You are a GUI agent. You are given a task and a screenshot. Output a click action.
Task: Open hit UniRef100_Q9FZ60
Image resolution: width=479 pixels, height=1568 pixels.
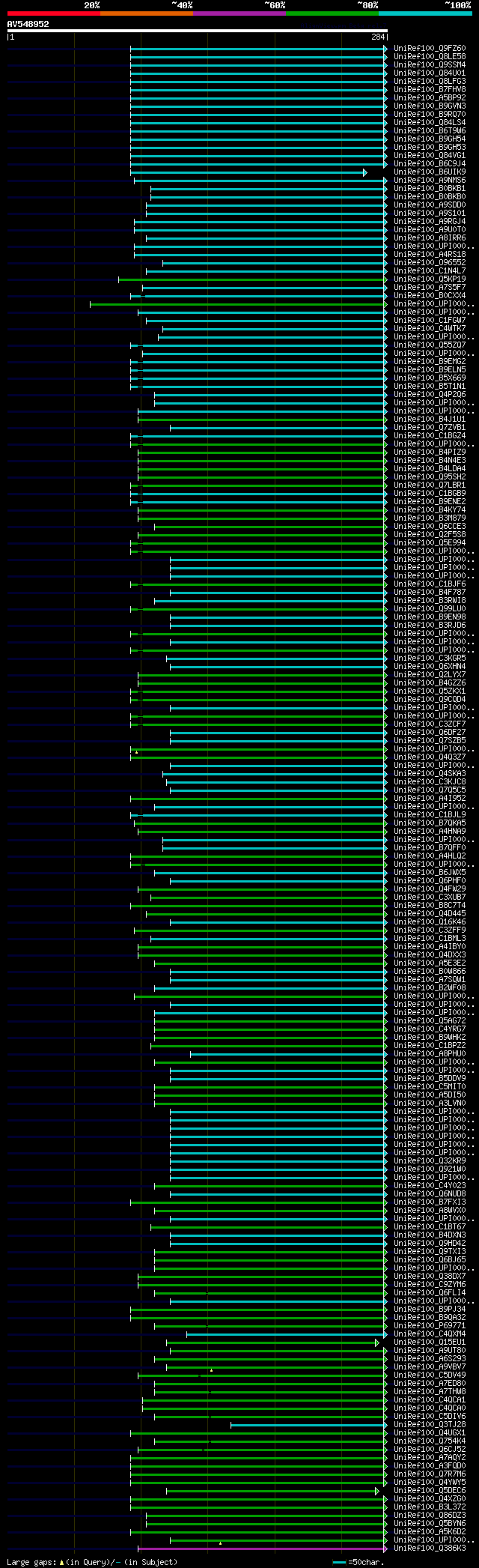click(430, 49)
